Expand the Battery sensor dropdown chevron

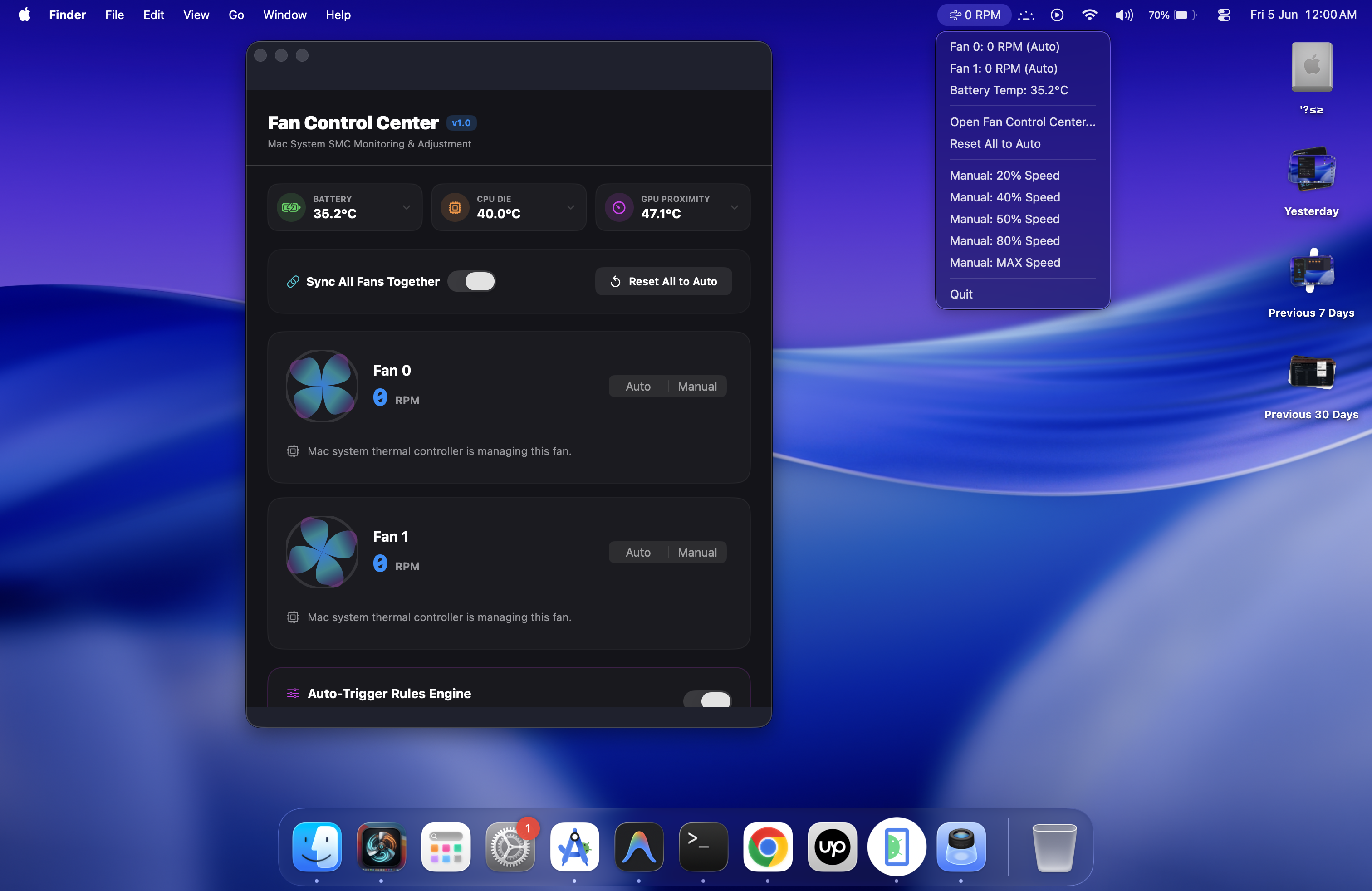pos(407,207)
